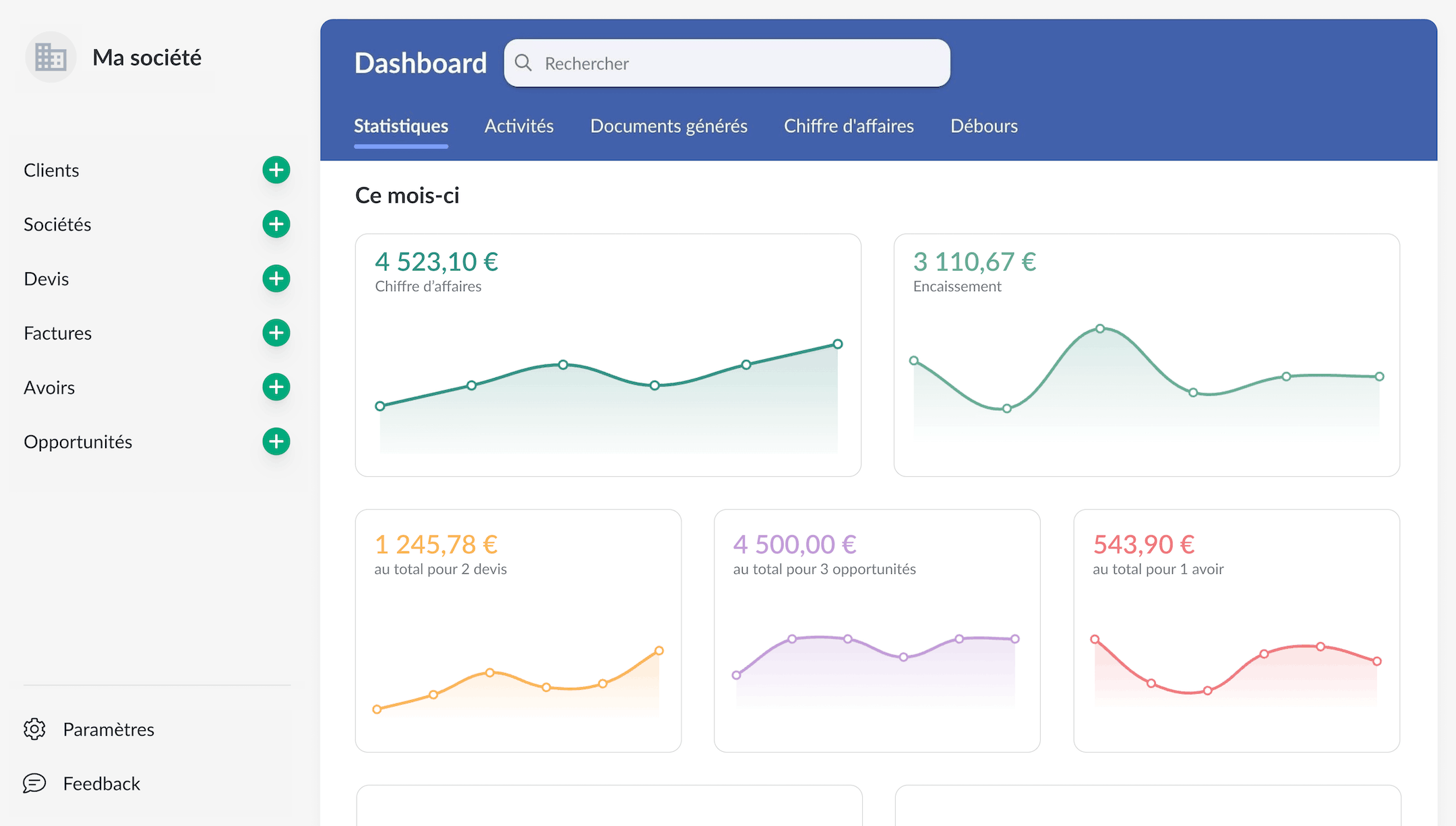Open Sociétés in the sidebar
This screenshot has width=1456, height=826.
point(57,224)
